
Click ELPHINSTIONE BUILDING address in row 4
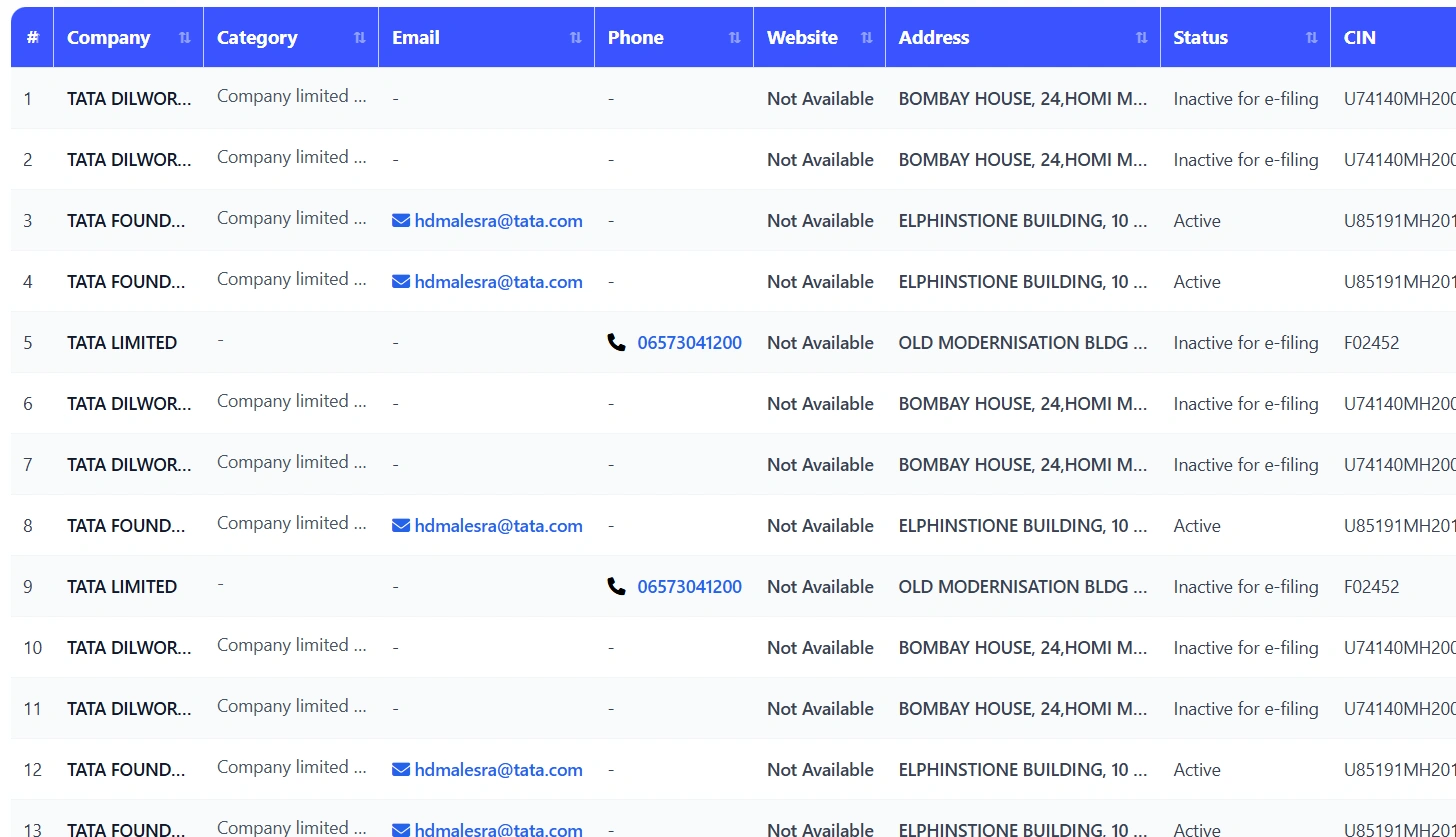(1023, 282)
